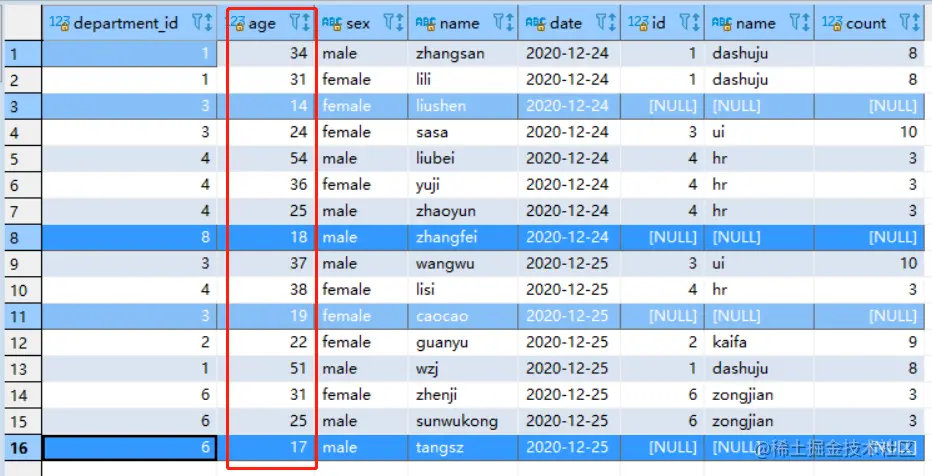Click the sort arrows on id column
The height and width of the screenshot is (476, 932).
(695, 23)
